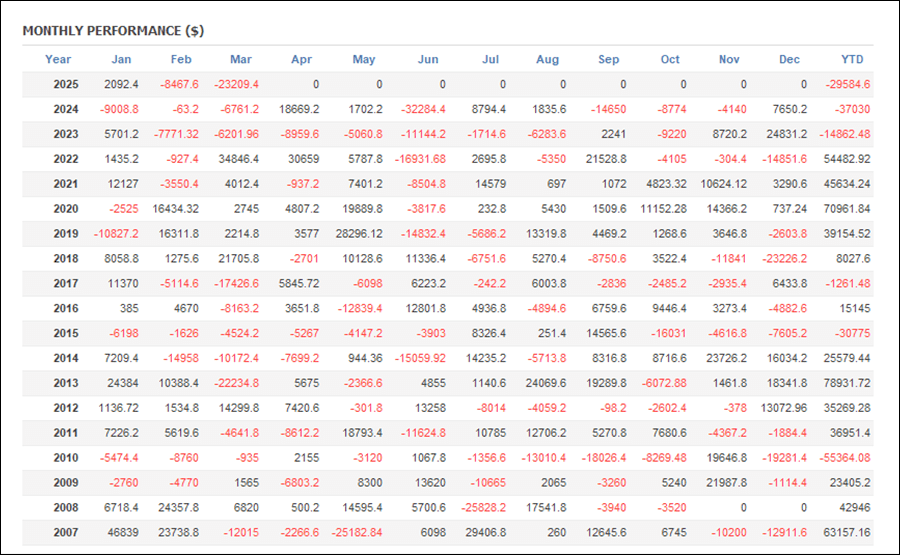Click the 2007 May value -25182.84
Image resolution: width=900 pixels, height=555 pixels.
(x=357, y=532)
